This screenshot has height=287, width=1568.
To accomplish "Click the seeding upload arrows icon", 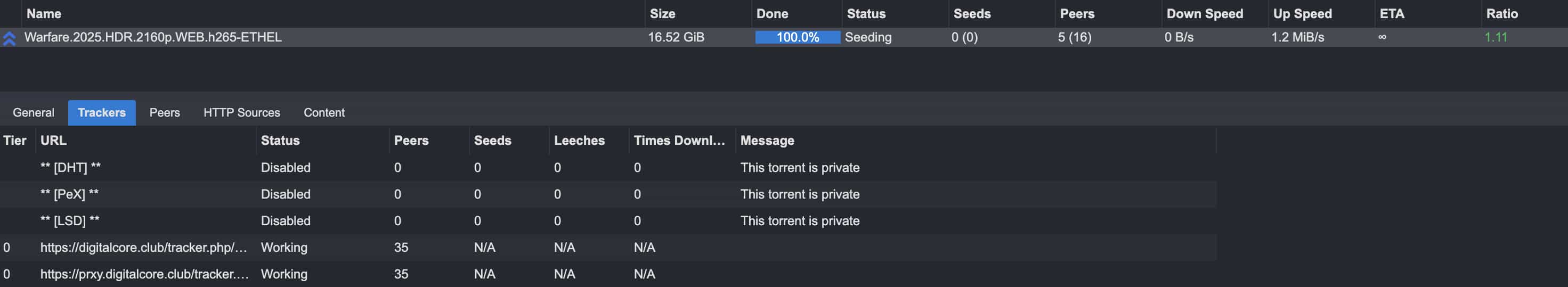I will point(9,38).
